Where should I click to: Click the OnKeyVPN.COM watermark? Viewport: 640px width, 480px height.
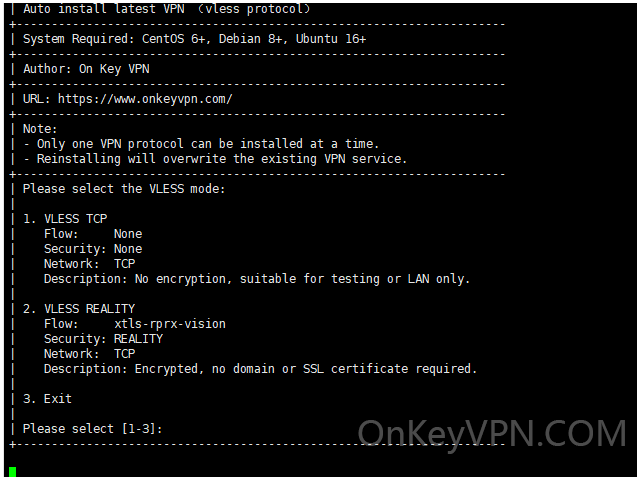click(492, 434)
